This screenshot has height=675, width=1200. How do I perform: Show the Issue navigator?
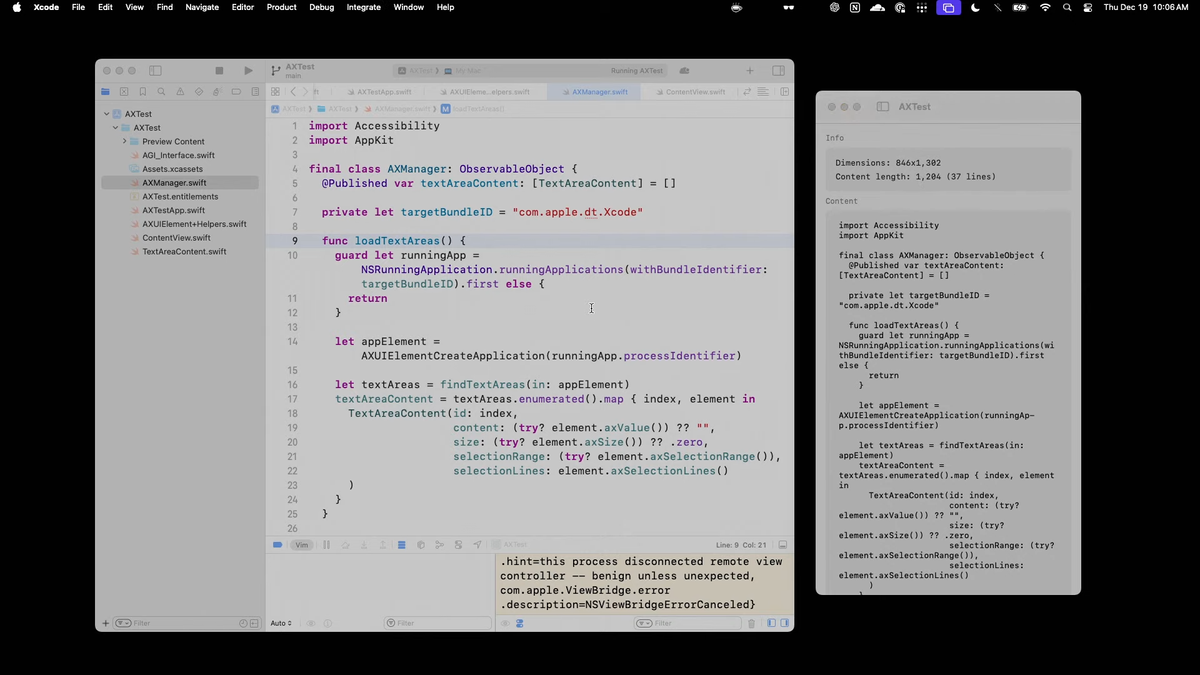pos(181,91)
